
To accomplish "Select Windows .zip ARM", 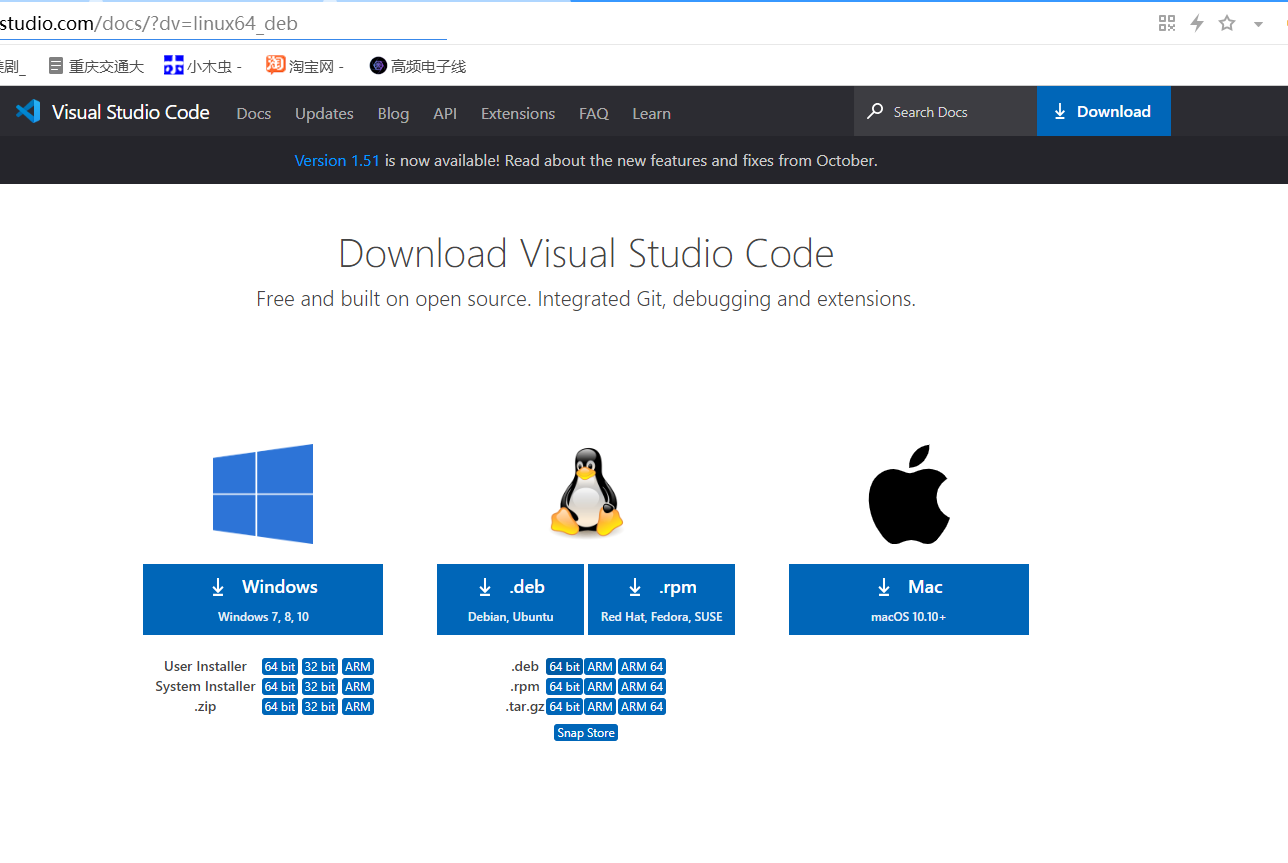I will tap(358, 706).
